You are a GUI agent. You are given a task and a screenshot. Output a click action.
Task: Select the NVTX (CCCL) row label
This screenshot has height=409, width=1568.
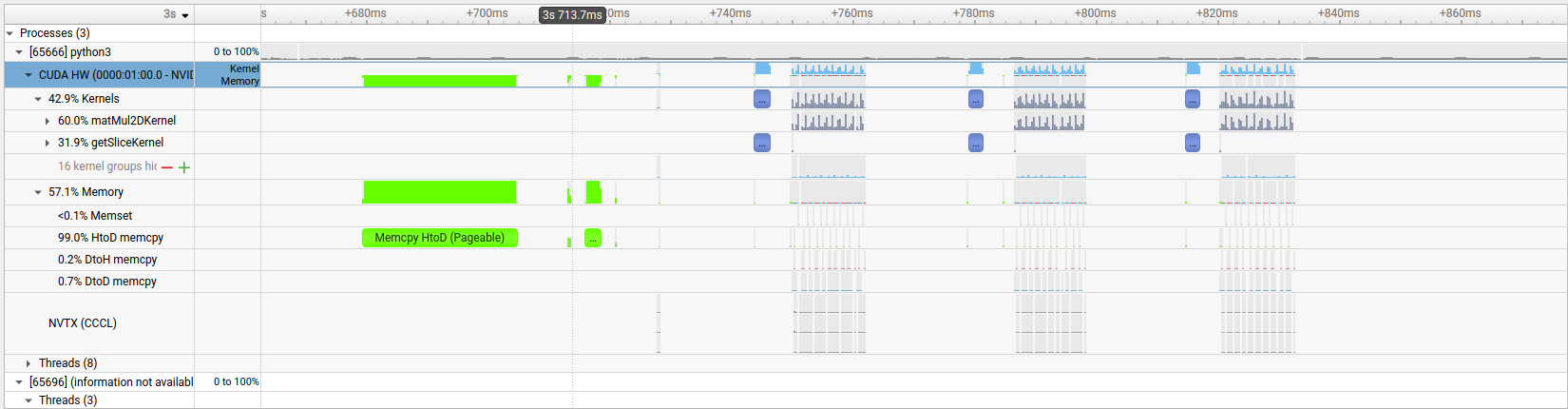click(x=83, y=323)
